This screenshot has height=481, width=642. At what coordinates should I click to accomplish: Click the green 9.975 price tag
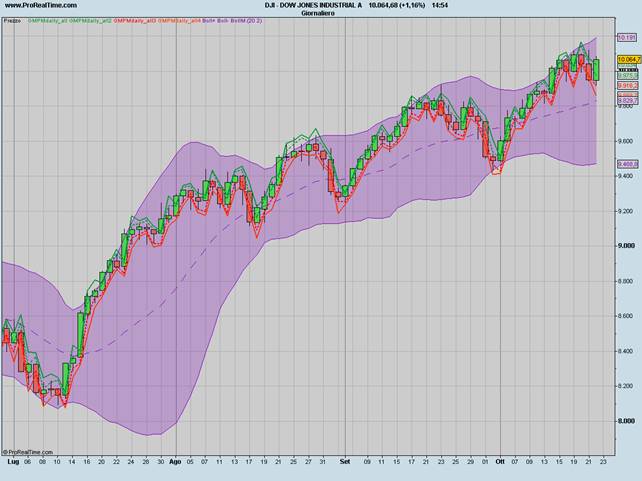click(x=628, y=76)
